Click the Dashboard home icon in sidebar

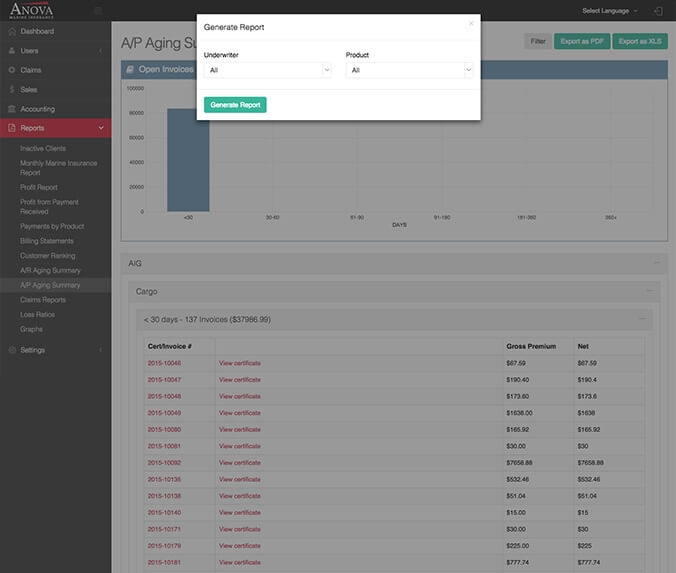coord(11,32)
